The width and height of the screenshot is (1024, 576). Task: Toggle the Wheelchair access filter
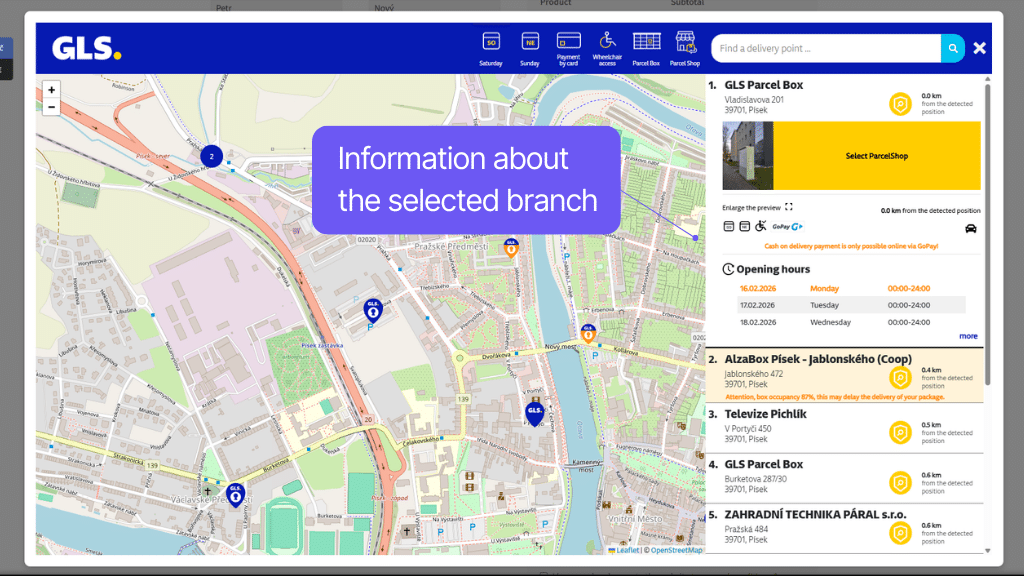(x=607, y=49)
